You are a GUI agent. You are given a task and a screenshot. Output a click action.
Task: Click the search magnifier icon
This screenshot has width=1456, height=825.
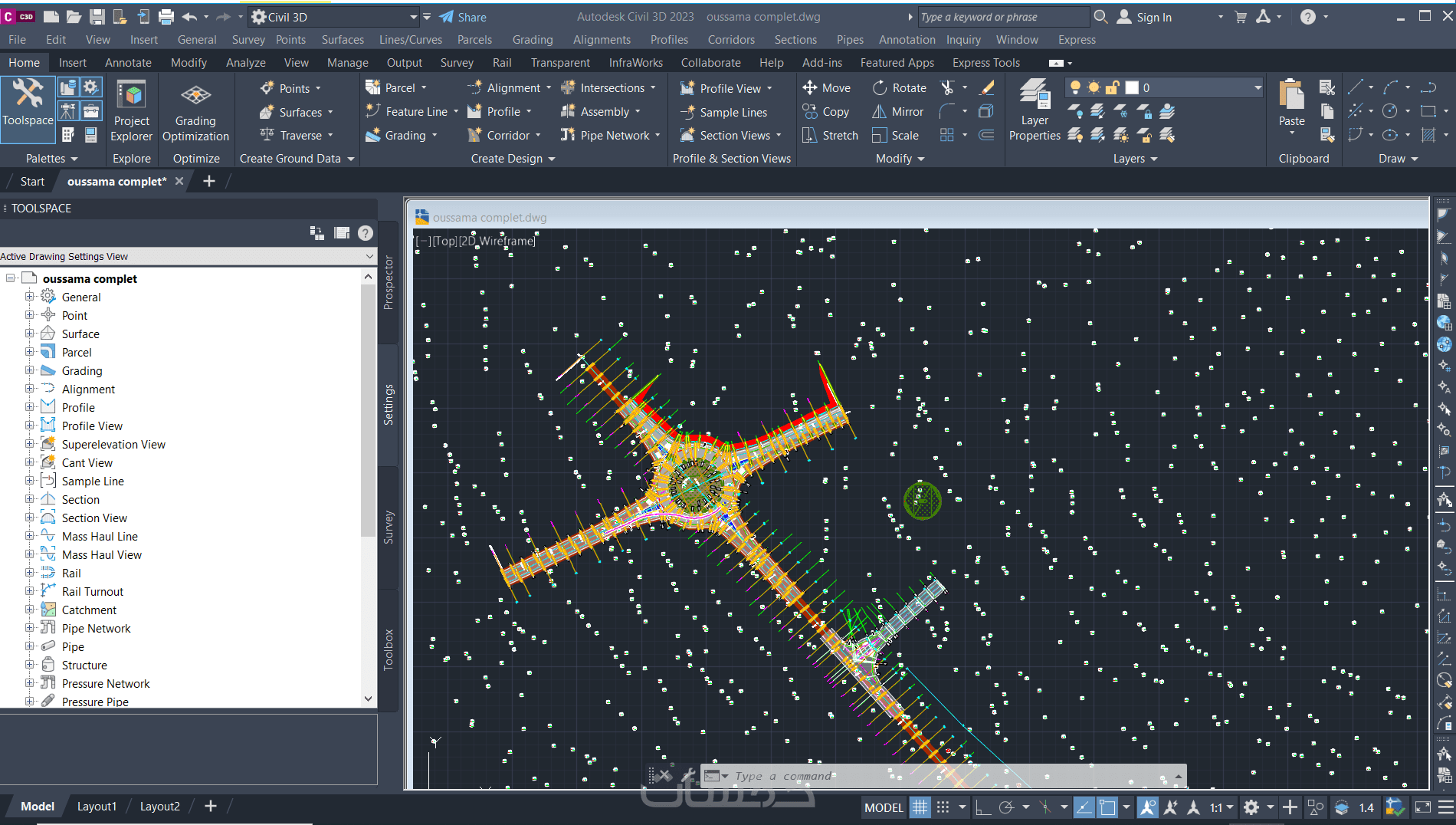pos(1100,17)
